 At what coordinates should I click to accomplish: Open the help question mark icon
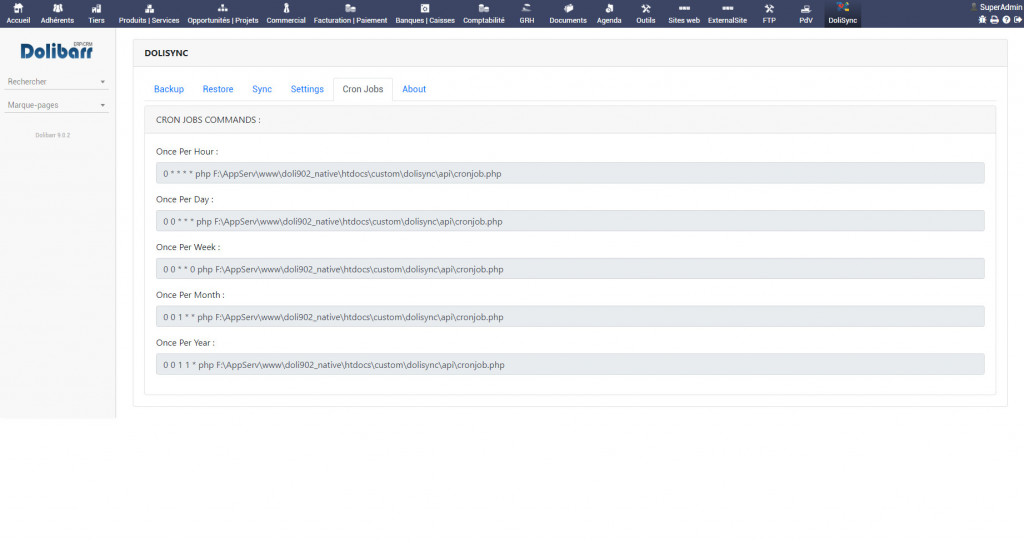(1006, 20)
